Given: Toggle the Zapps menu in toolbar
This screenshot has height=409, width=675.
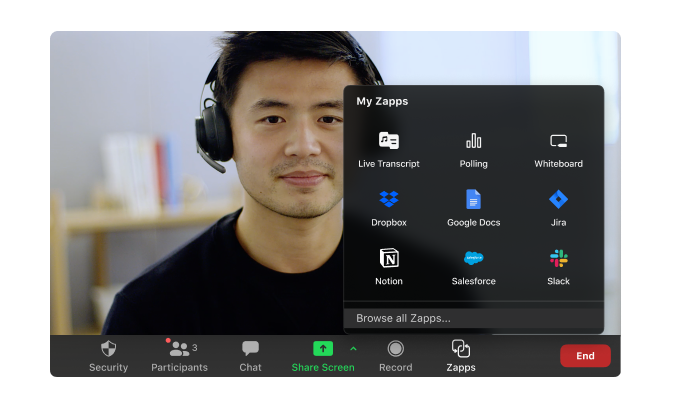Looking at the screenshot, I should [x=460, y=356].
